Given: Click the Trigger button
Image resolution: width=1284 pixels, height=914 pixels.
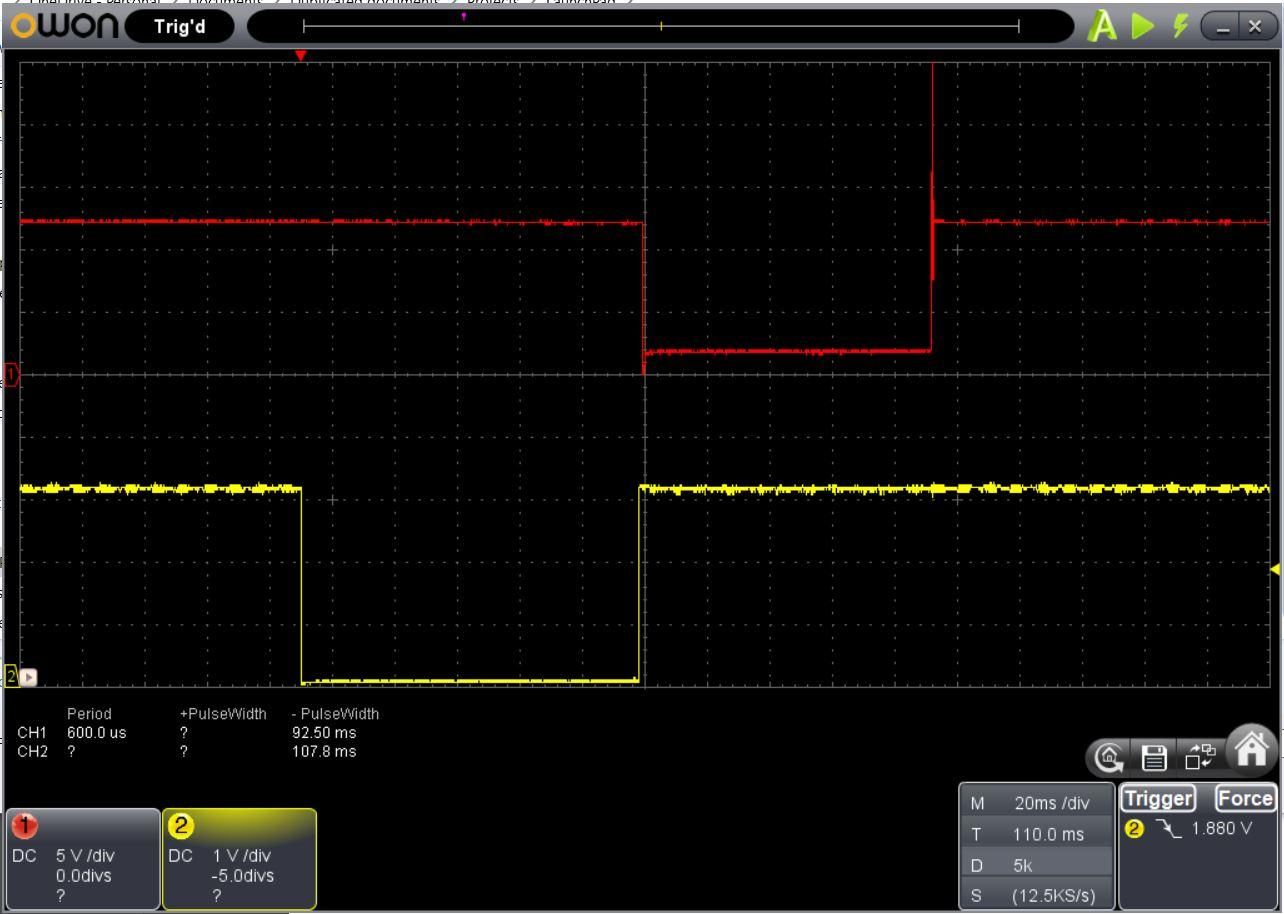Looking at the screenshot, I should point(1158,798).
